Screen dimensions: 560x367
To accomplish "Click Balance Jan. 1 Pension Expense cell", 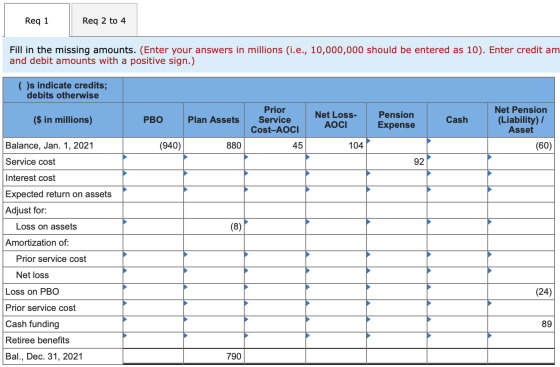I will point(396,146).
